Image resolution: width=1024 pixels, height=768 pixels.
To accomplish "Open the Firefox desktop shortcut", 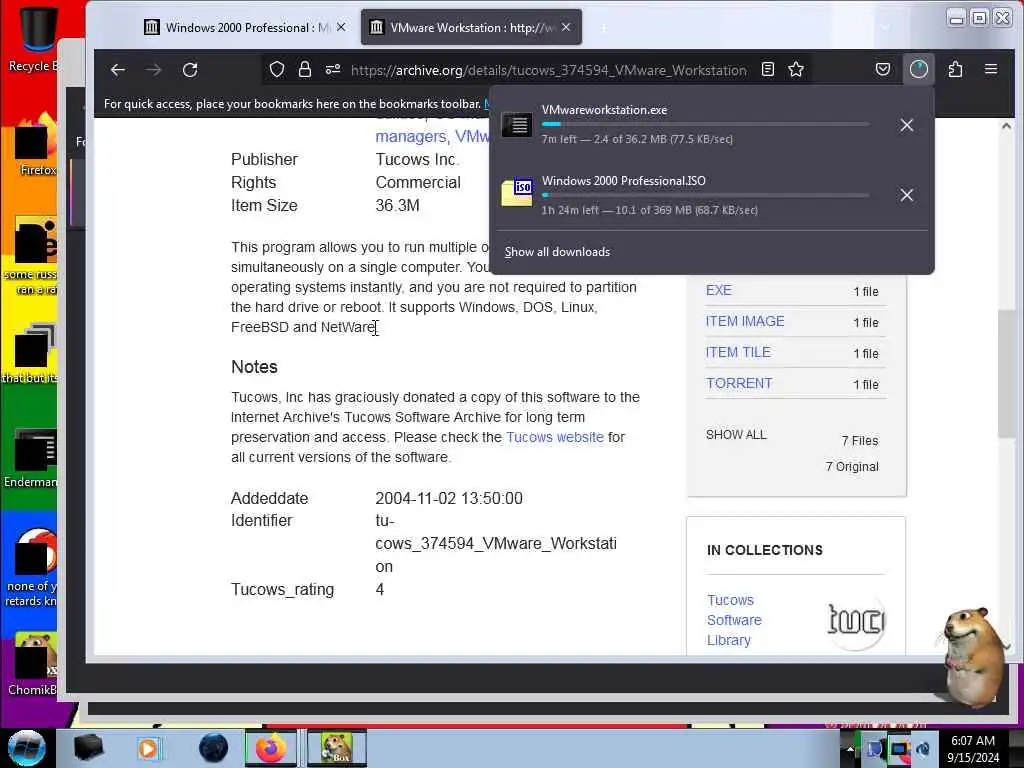I will click(34, 145).
